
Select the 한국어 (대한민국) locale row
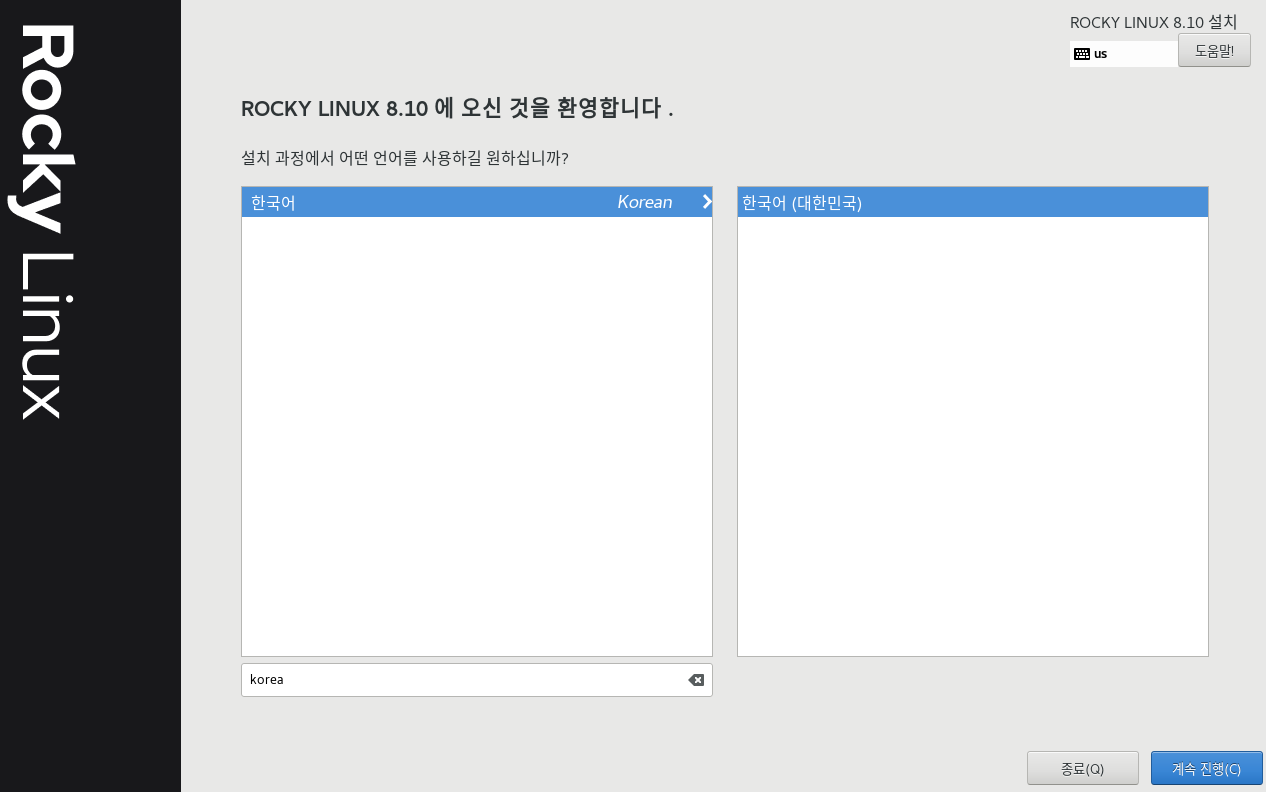coord(973,202)
